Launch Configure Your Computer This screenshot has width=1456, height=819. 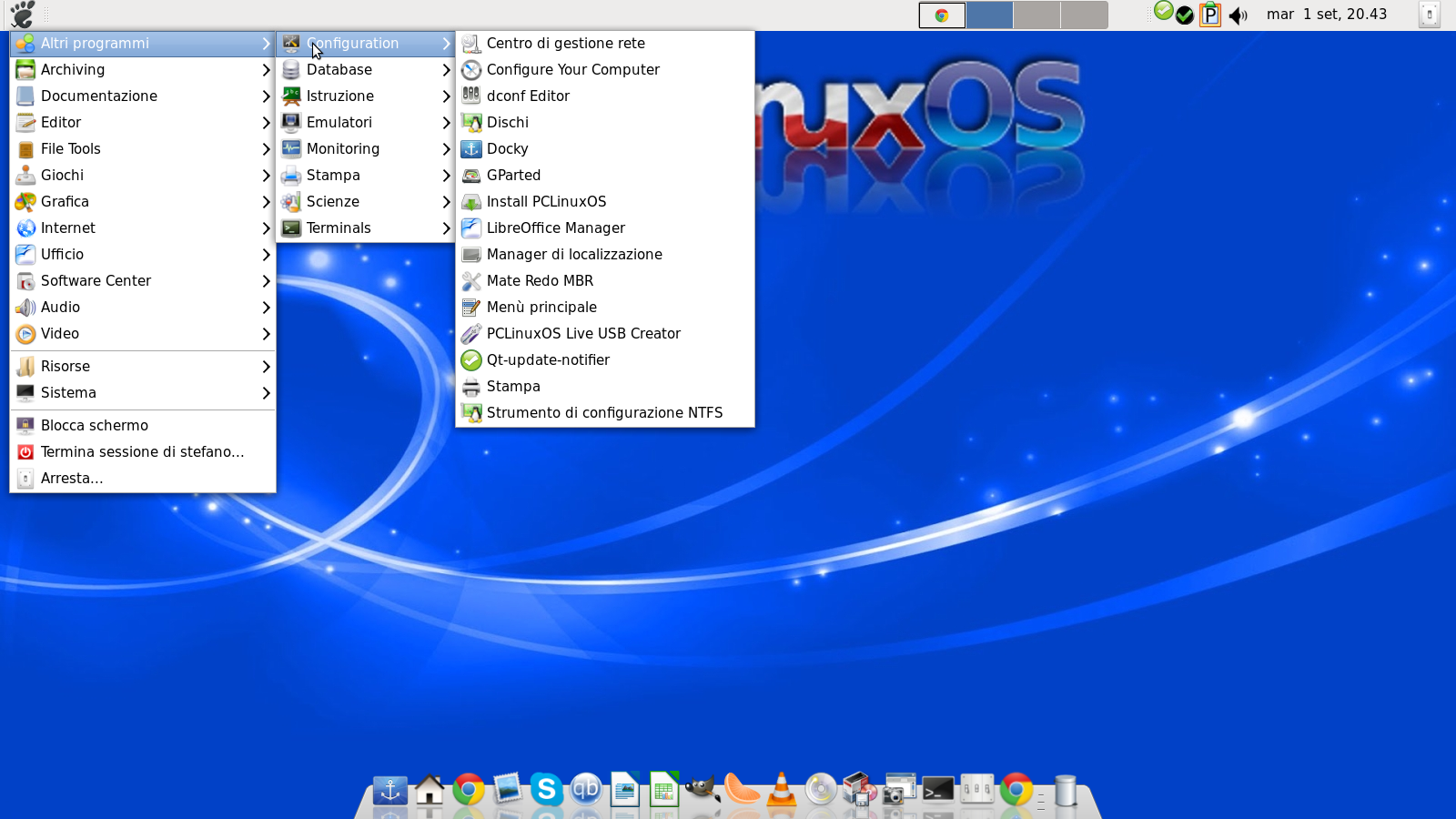pyautogui.click(x=605, y=70)
